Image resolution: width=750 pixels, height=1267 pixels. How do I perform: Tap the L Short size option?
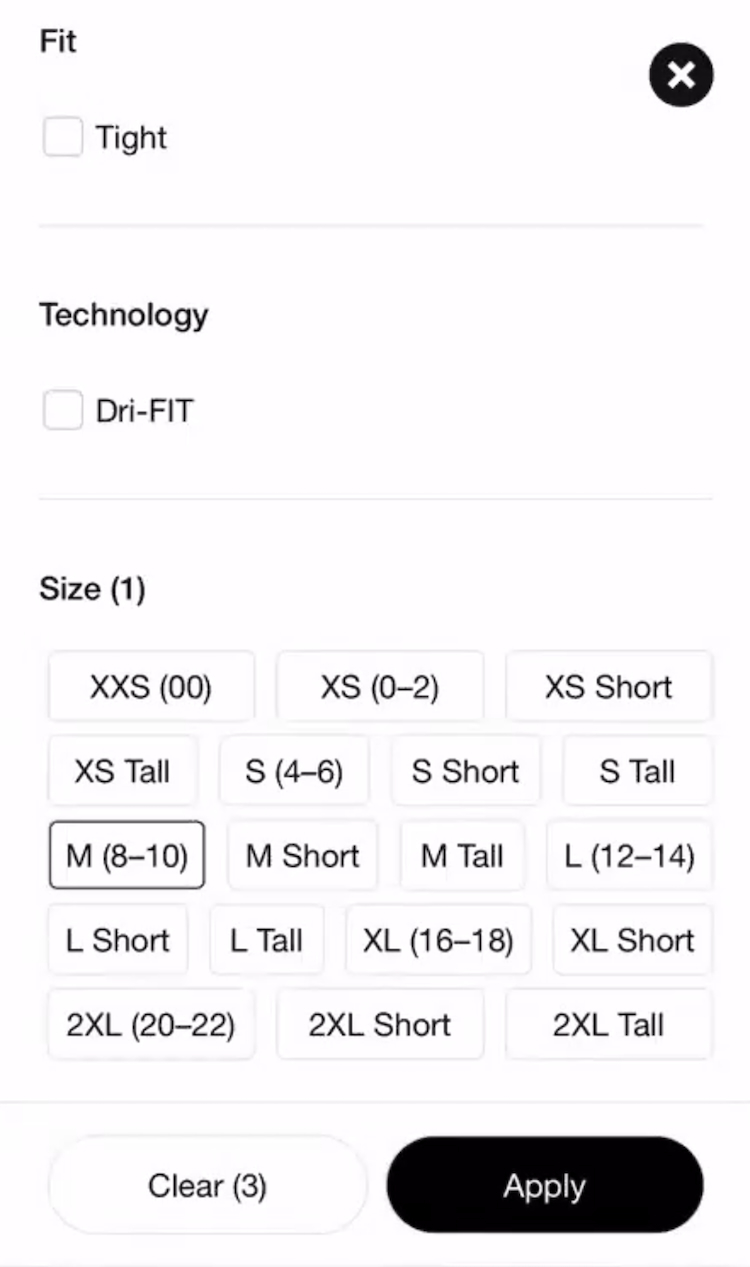[117, 940]
